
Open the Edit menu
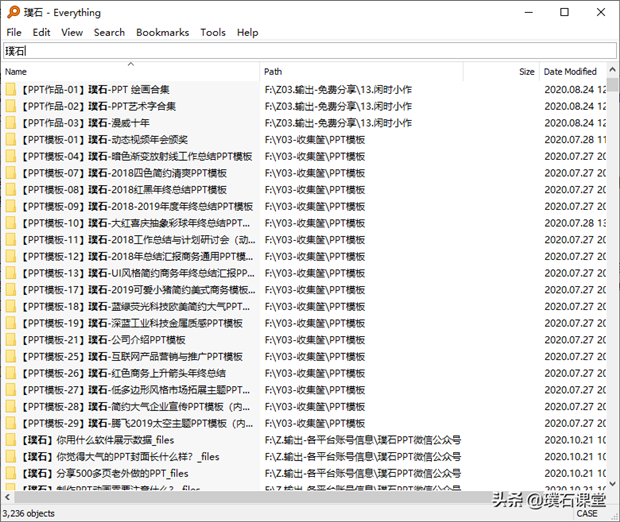tap(41, 32)
